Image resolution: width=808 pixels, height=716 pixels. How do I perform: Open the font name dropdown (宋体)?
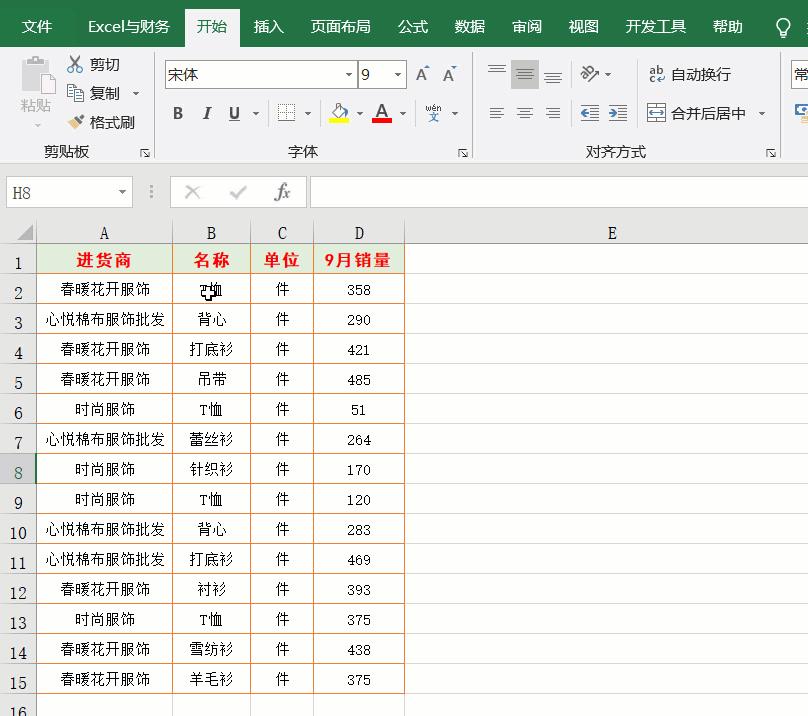coord(349,74)
